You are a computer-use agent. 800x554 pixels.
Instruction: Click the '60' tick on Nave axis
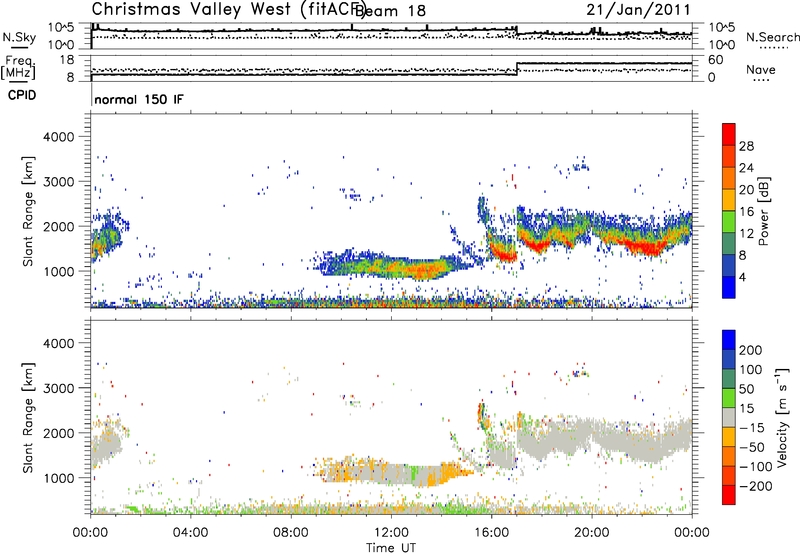point(716,60)
